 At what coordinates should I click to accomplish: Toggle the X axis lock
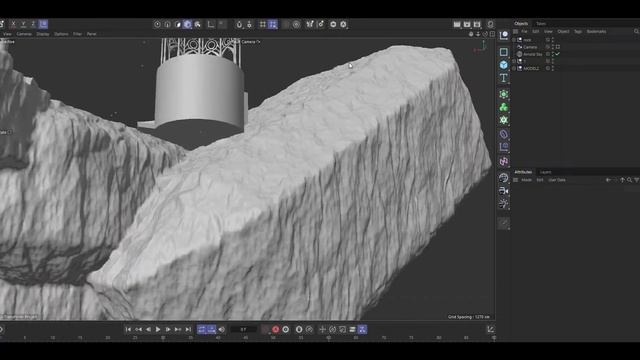point(13,24)
